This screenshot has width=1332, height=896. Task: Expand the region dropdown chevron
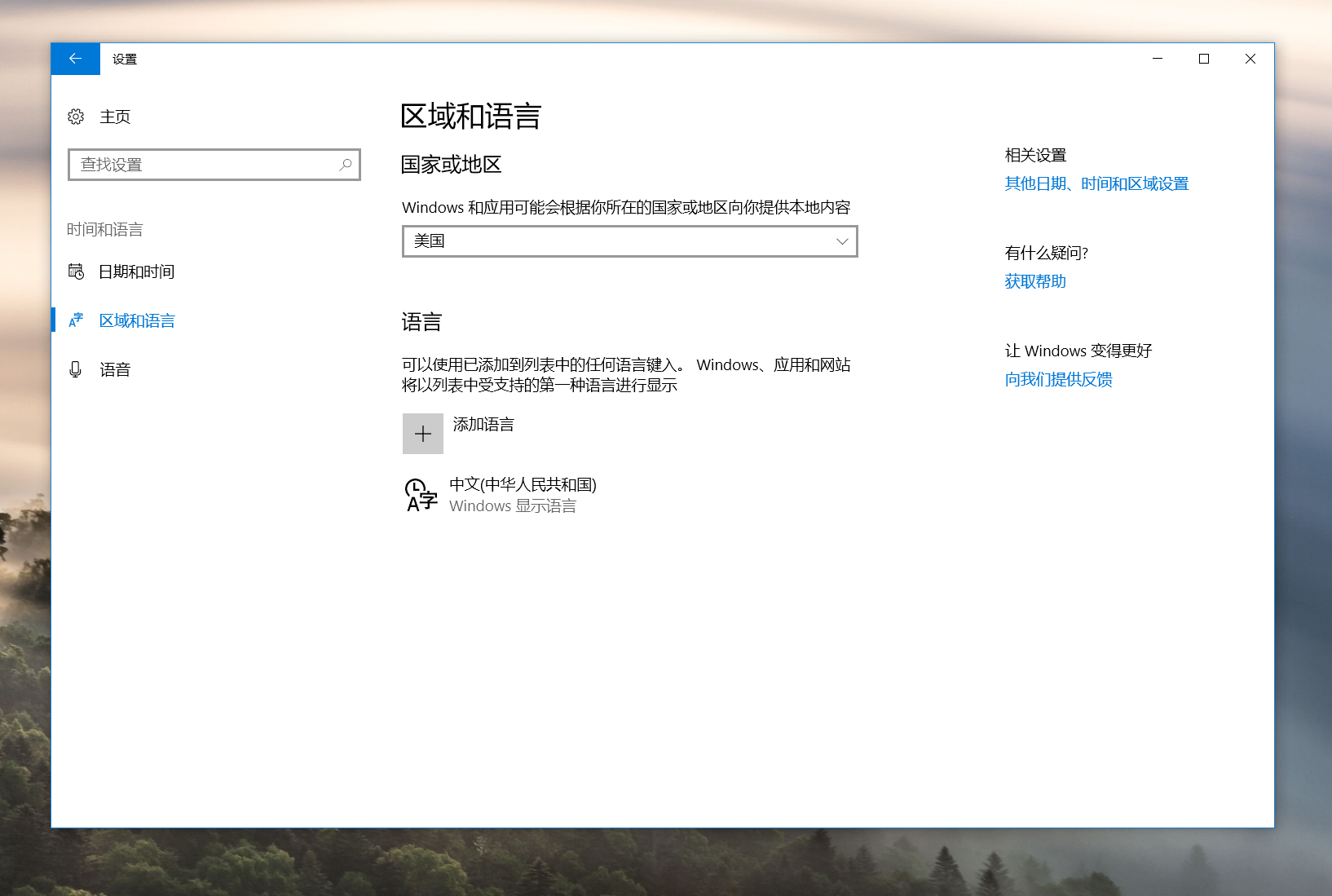[842, 241]
